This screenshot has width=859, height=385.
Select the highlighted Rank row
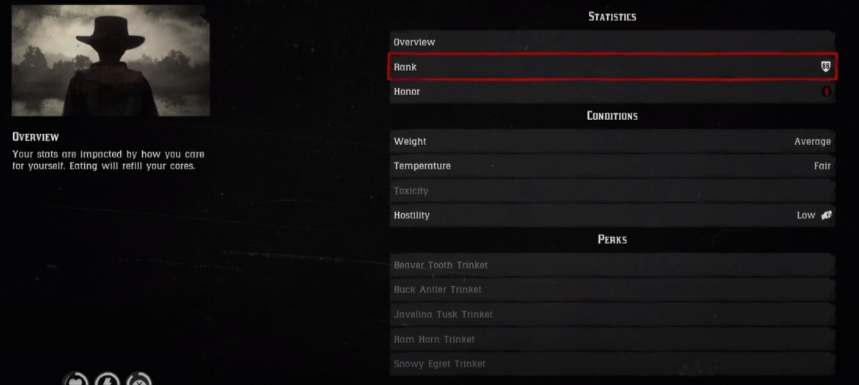pos(612,67)
